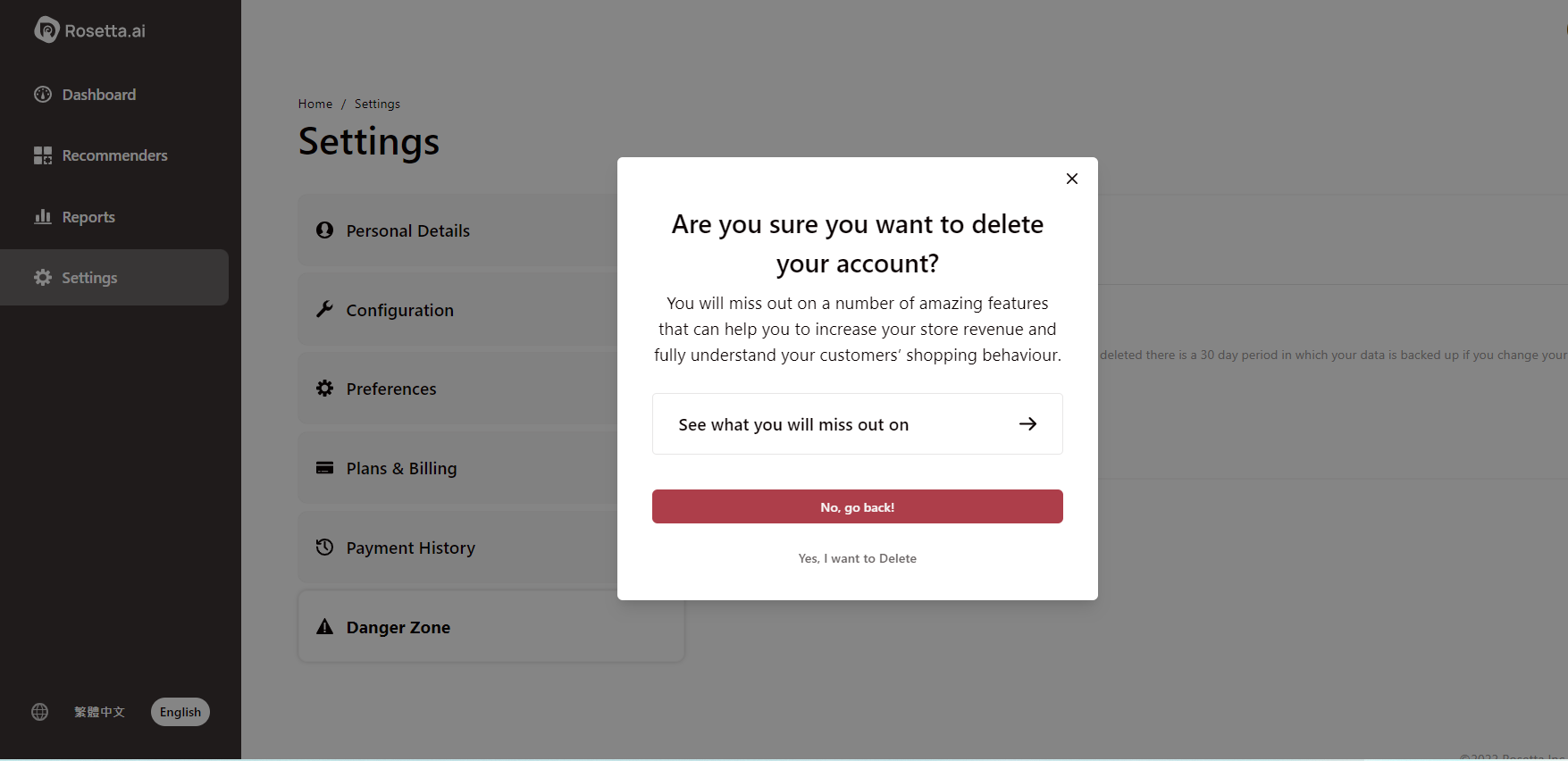The width and height of the screenshot is (1568, 761).
Task: Click the globe language icon
Action: click(40, 712)
